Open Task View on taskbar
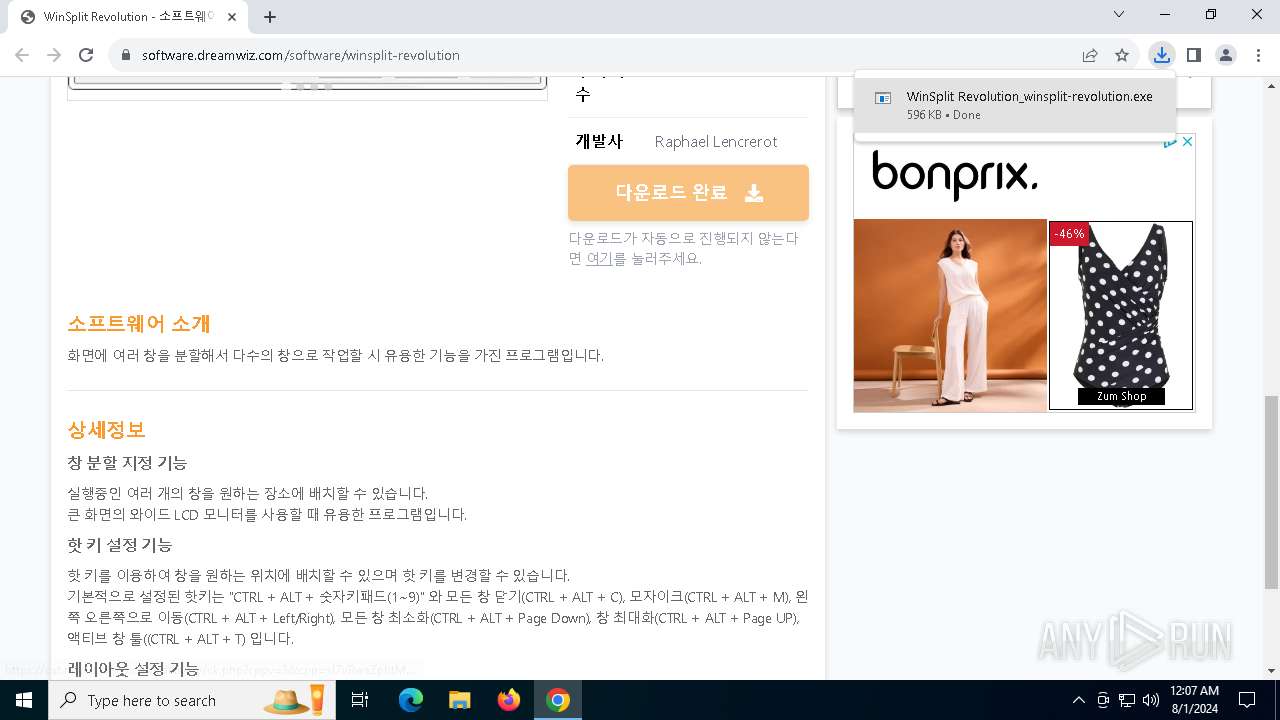Screen dimensions: 1280x720 pyautogui.click(x=360, y=700)
